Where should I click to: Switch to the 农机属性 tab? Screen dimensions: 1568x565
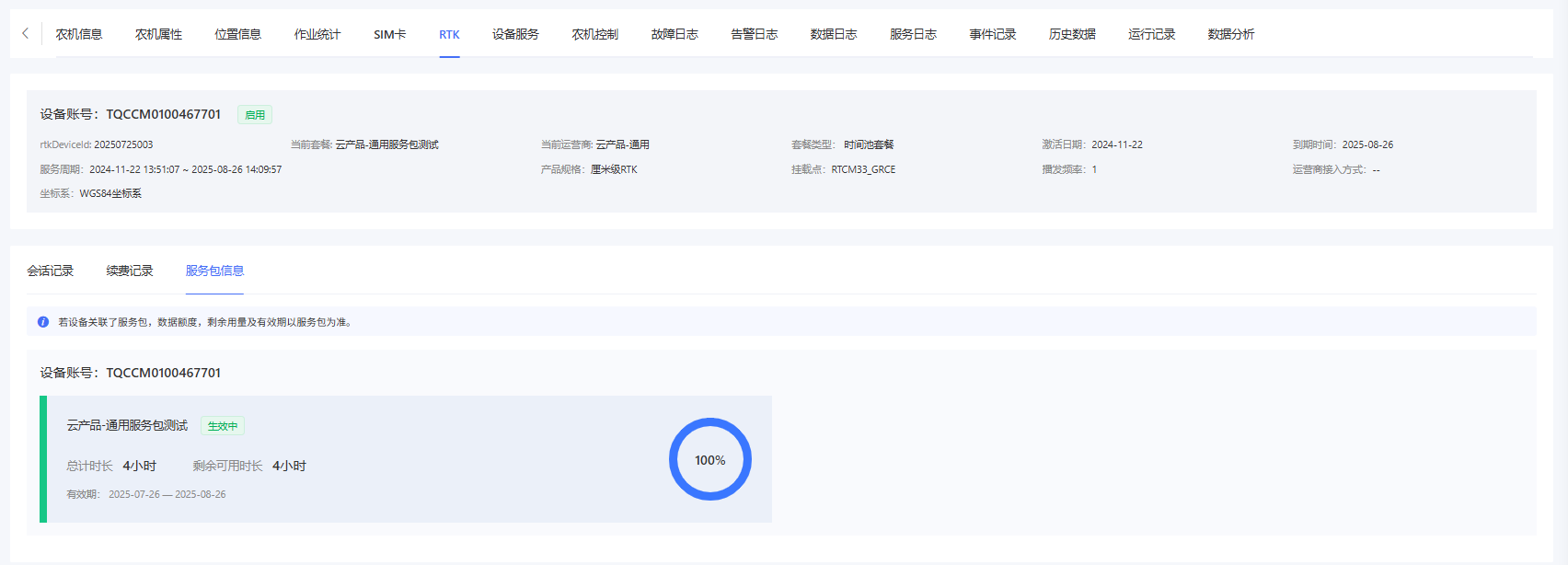[x=158, y=34]
